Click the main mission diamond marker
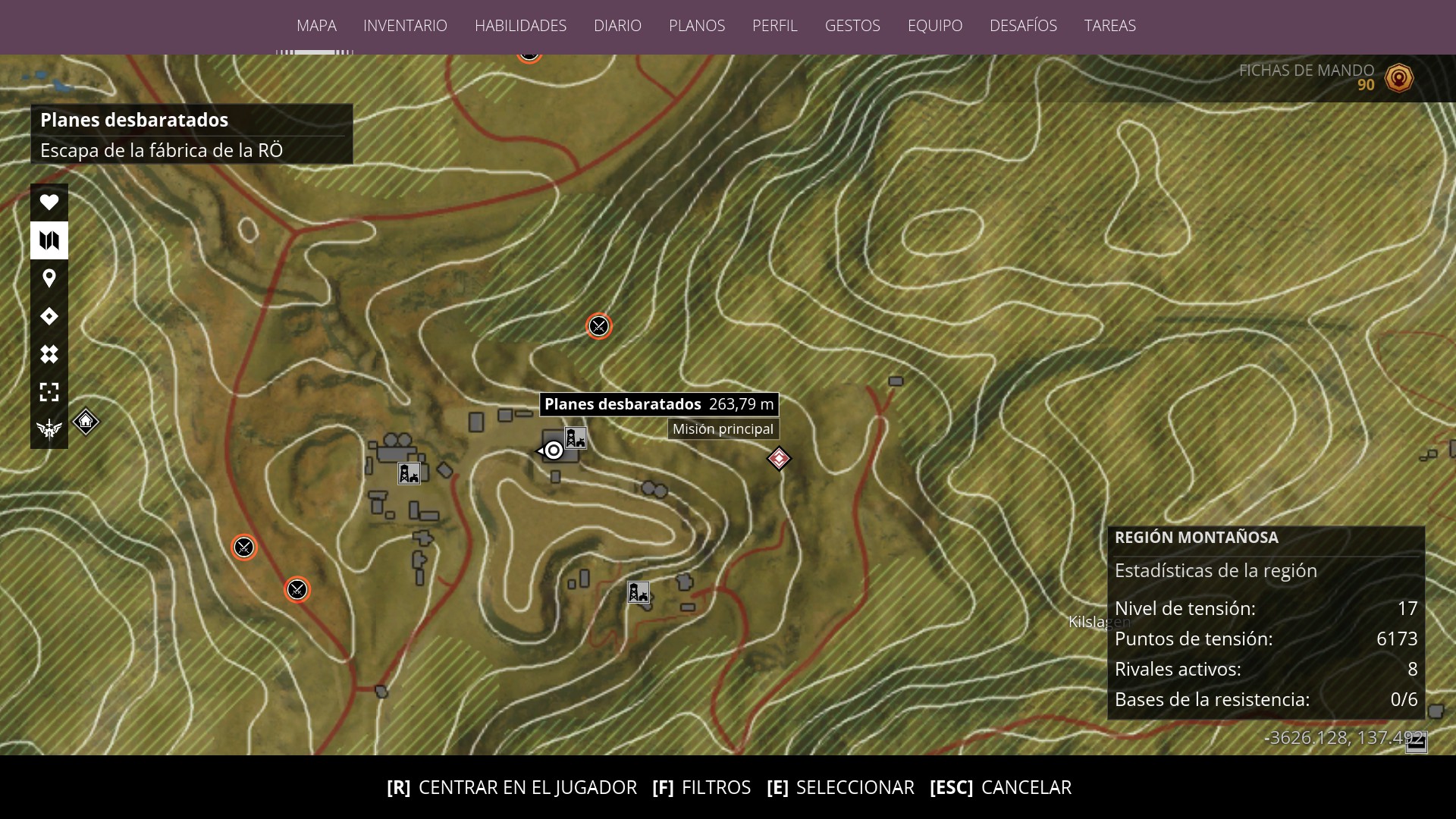This screenshot has width=1456, height=819. click(779, 458)
